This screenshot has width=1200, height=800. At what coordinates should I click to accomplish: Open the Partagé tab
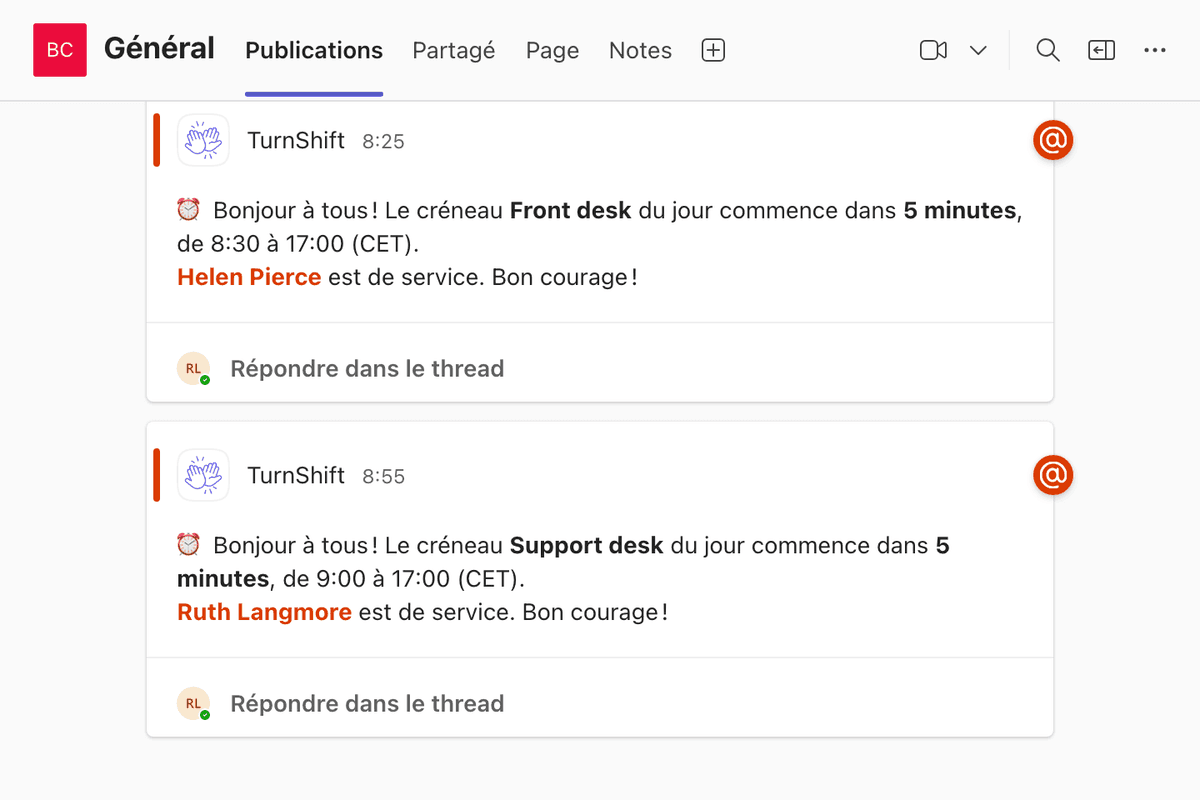454,50
